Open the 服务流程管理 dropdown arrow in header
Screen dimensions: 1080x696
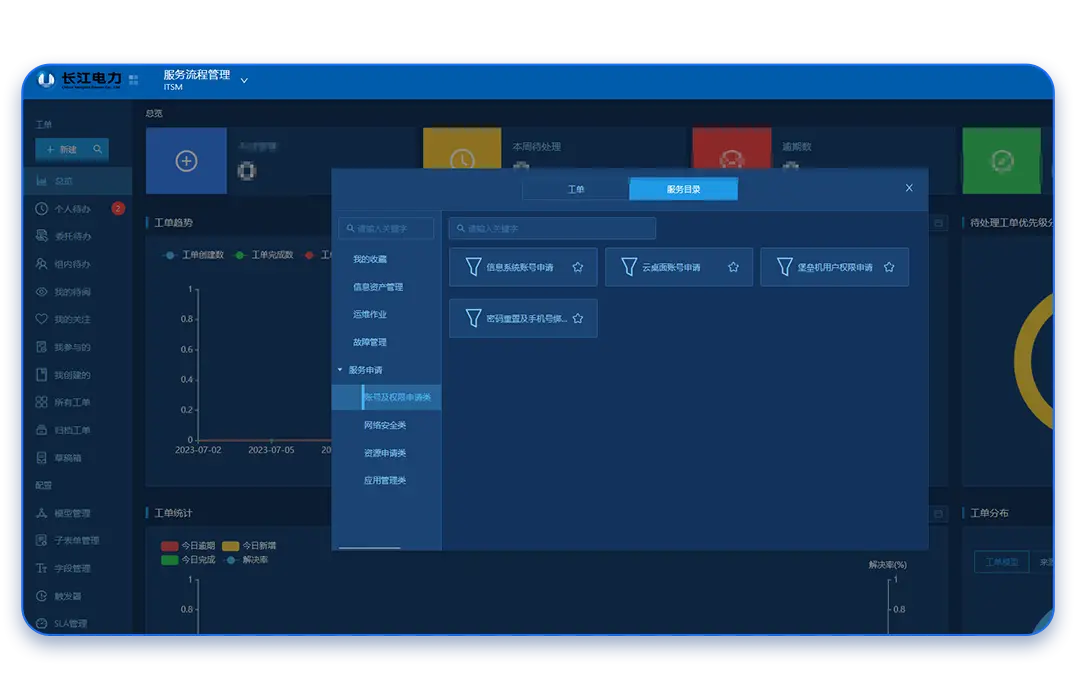(244, 80)
